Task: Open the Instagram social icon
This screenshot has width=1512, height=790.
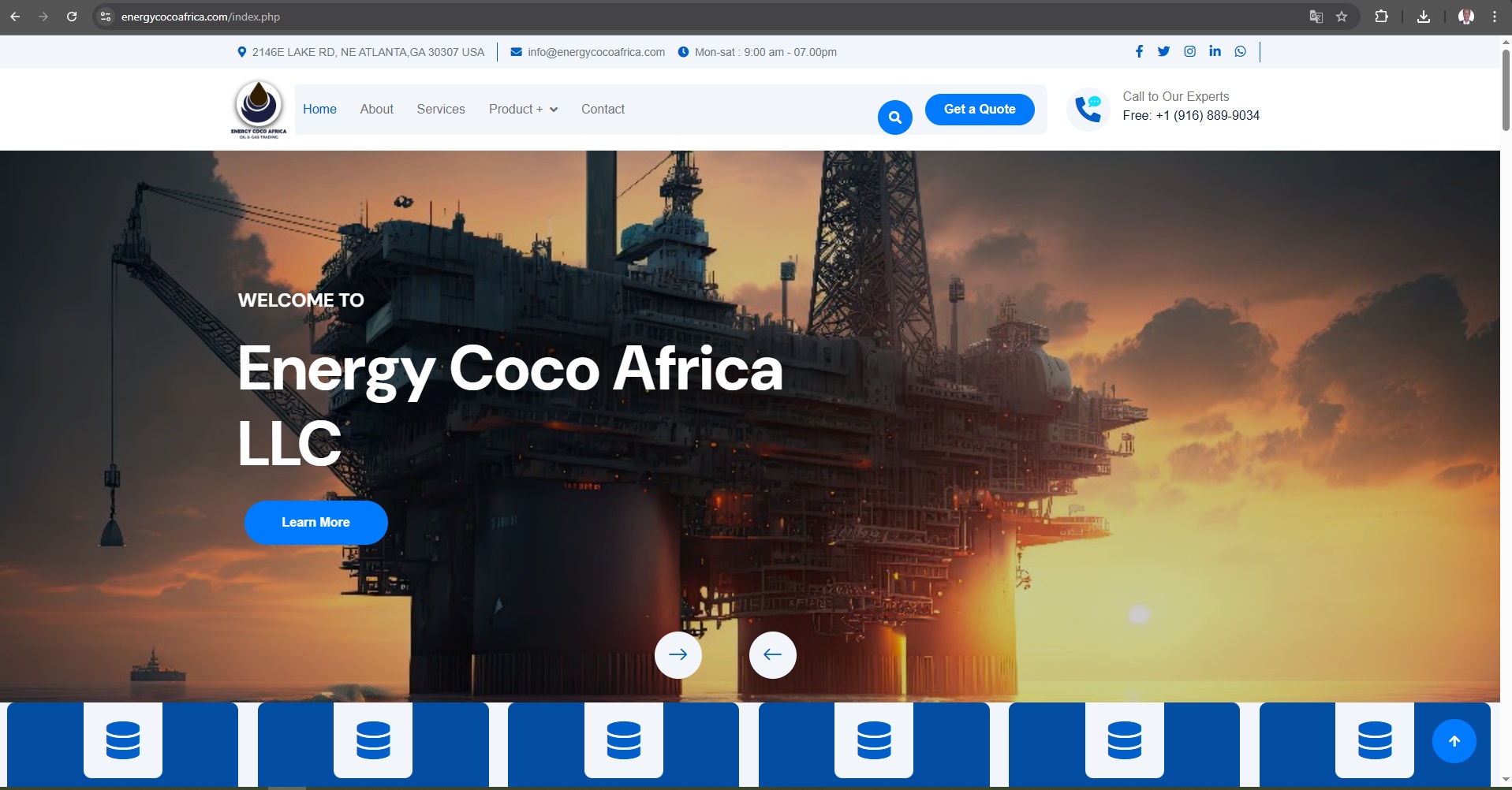Action: (x=1189, y=51)
